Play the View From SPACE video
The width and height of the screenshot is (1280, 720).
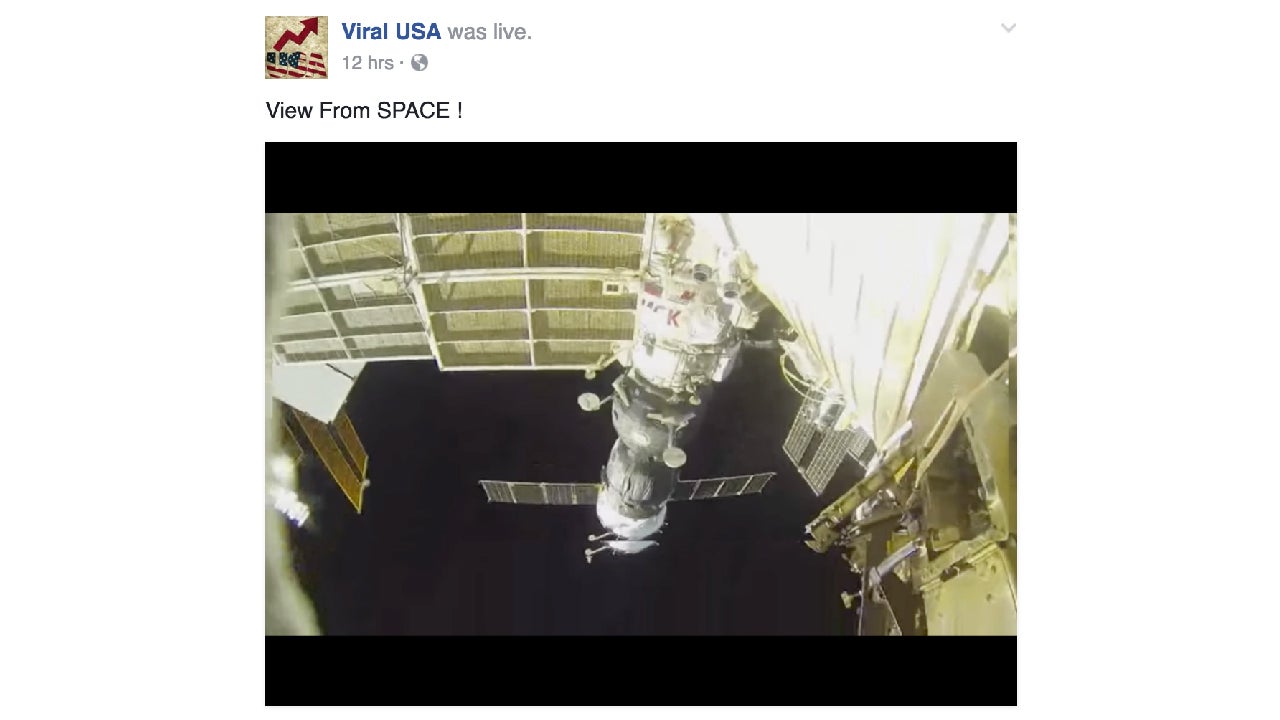click(641, 424)
